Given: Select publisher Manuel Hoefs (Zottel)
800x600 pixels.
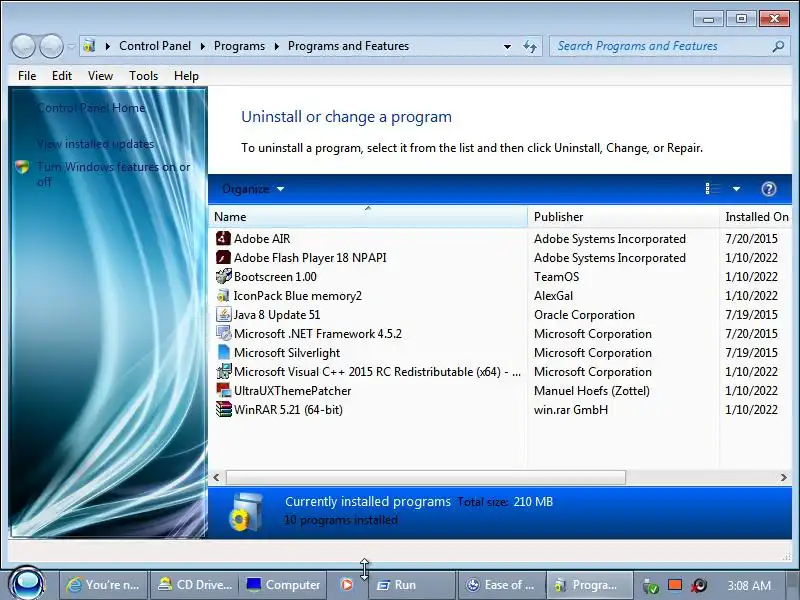Looking at the screenshot, I should point(592,391).
